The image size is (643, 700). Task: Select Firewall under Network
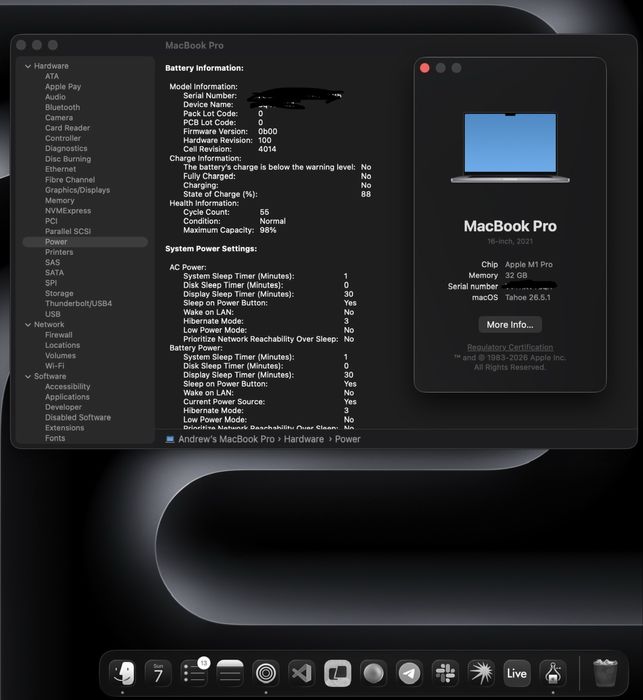click(58, 335)
